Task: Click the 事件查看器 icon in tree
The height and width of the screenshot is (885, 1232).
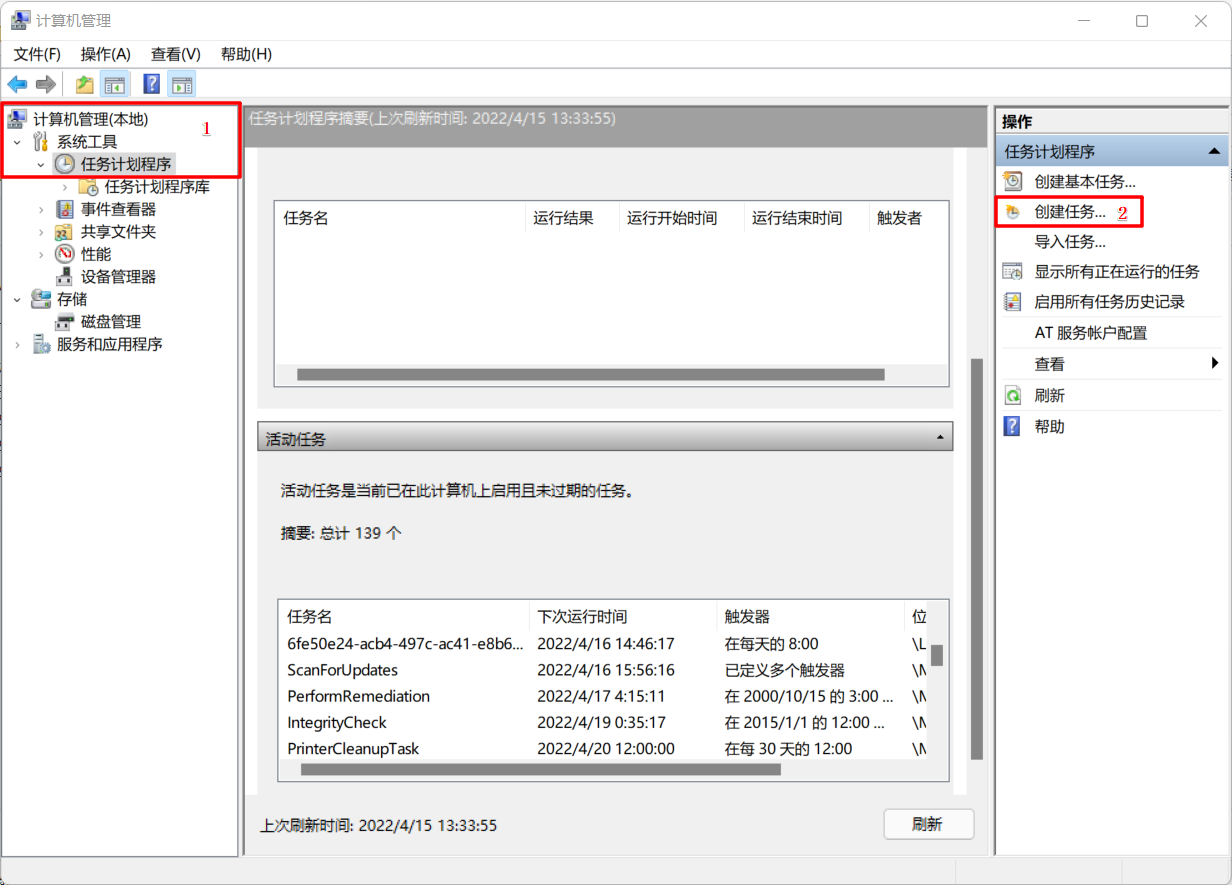Action: 64,209
